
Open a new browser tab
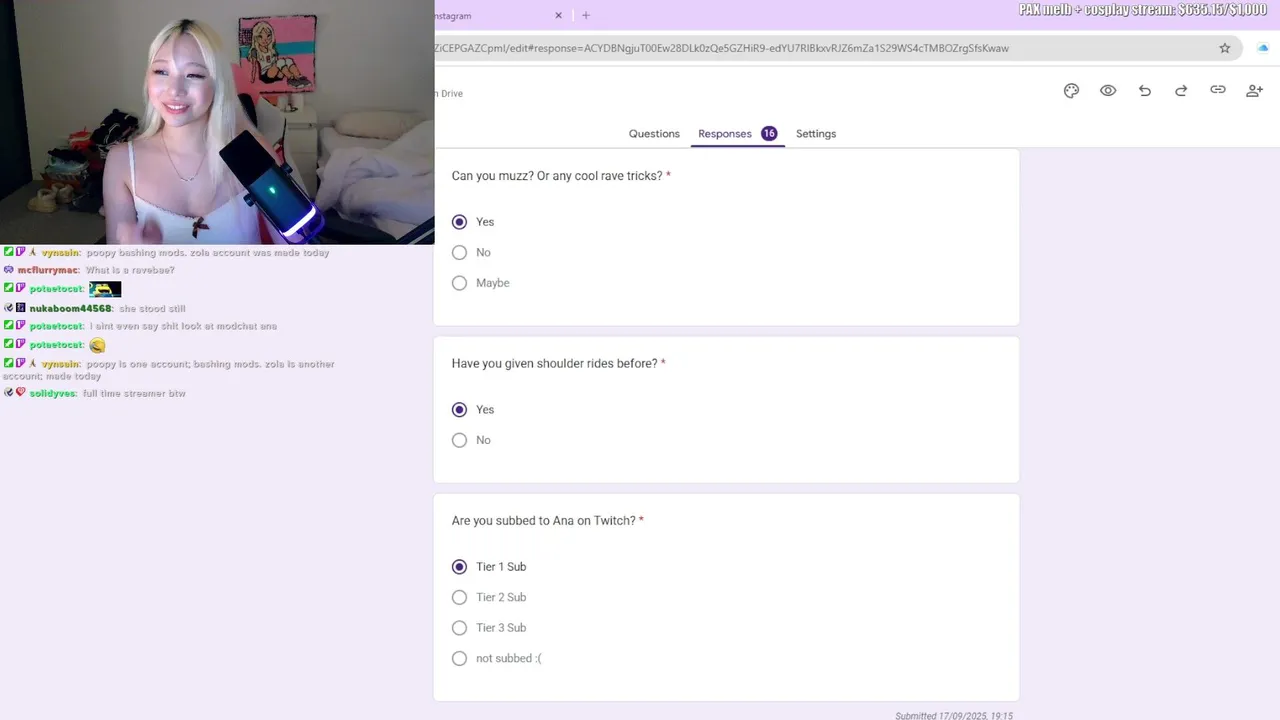pyautogui.click(x=586, y=15)
